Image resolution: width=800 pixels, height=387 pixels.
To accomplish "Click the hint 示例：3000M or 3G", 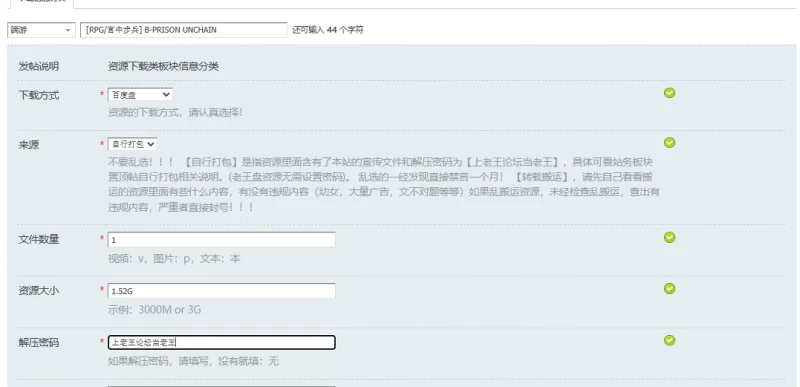I will click(x=154, y=309).
